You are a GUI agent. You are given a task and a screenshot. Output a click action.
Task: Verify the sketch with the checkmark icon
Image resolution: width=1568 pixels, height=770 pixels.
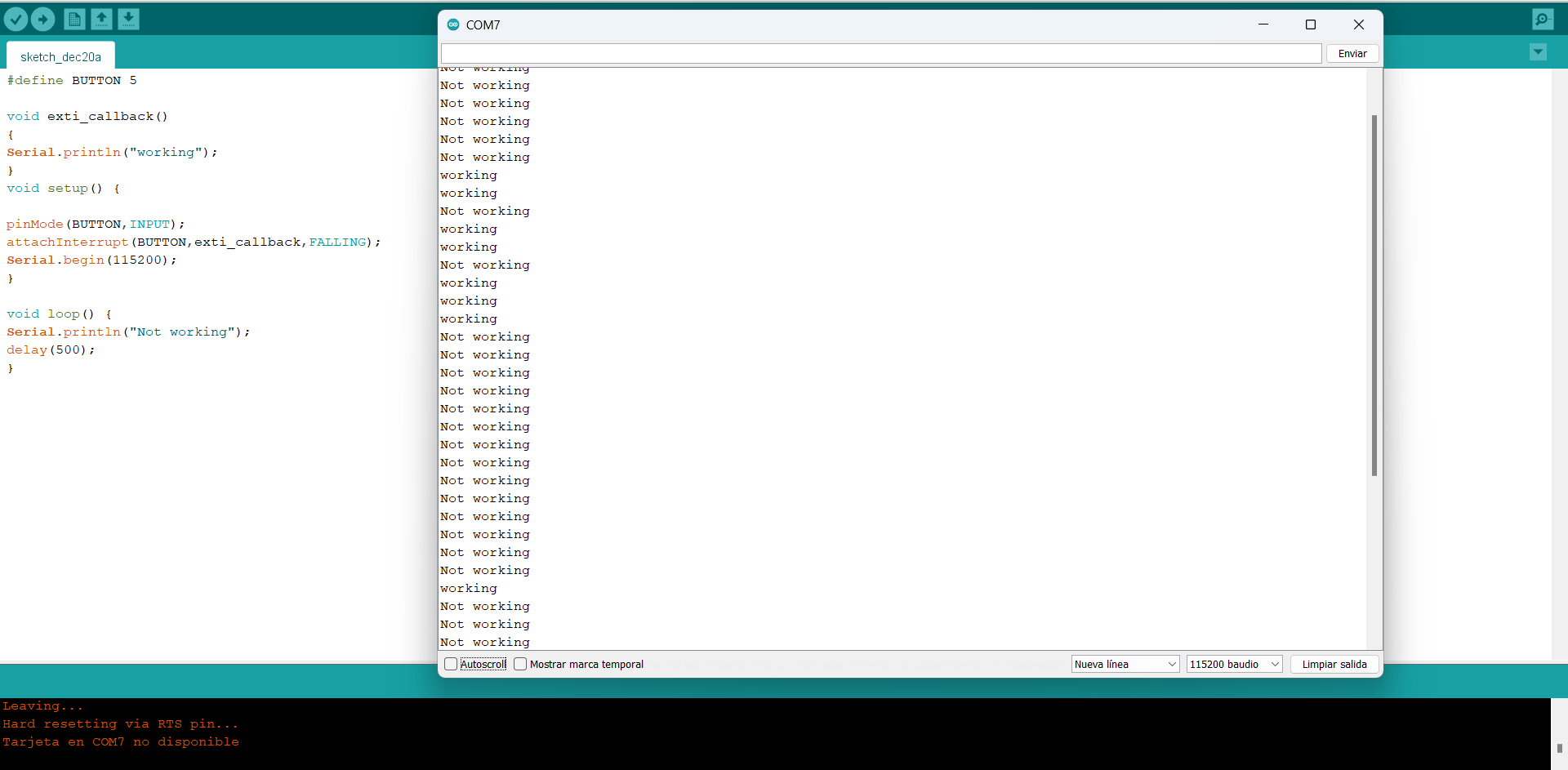(x=16, y=19)
